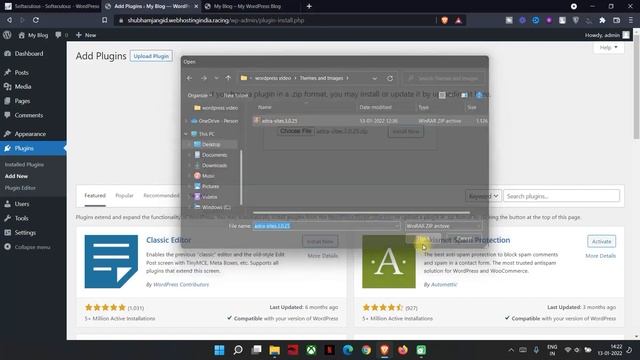Expand the Help panel dropdown
640x360 pixels.
pos(608,48)
